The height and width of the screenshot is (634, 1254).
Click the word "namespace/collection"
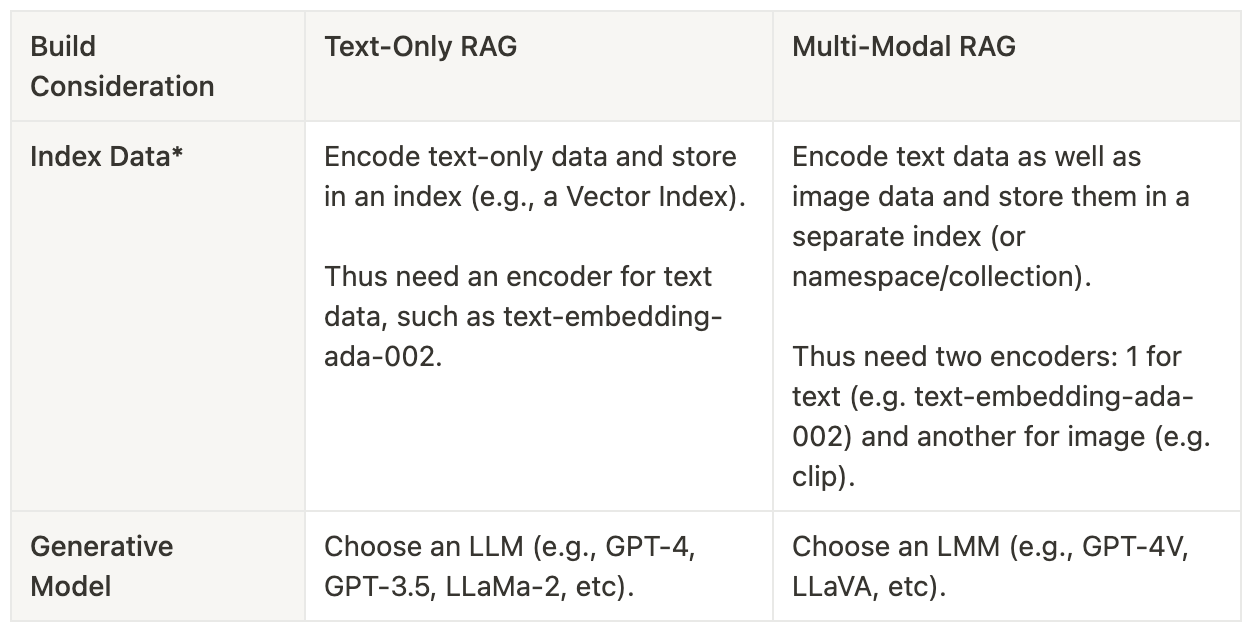936,276
